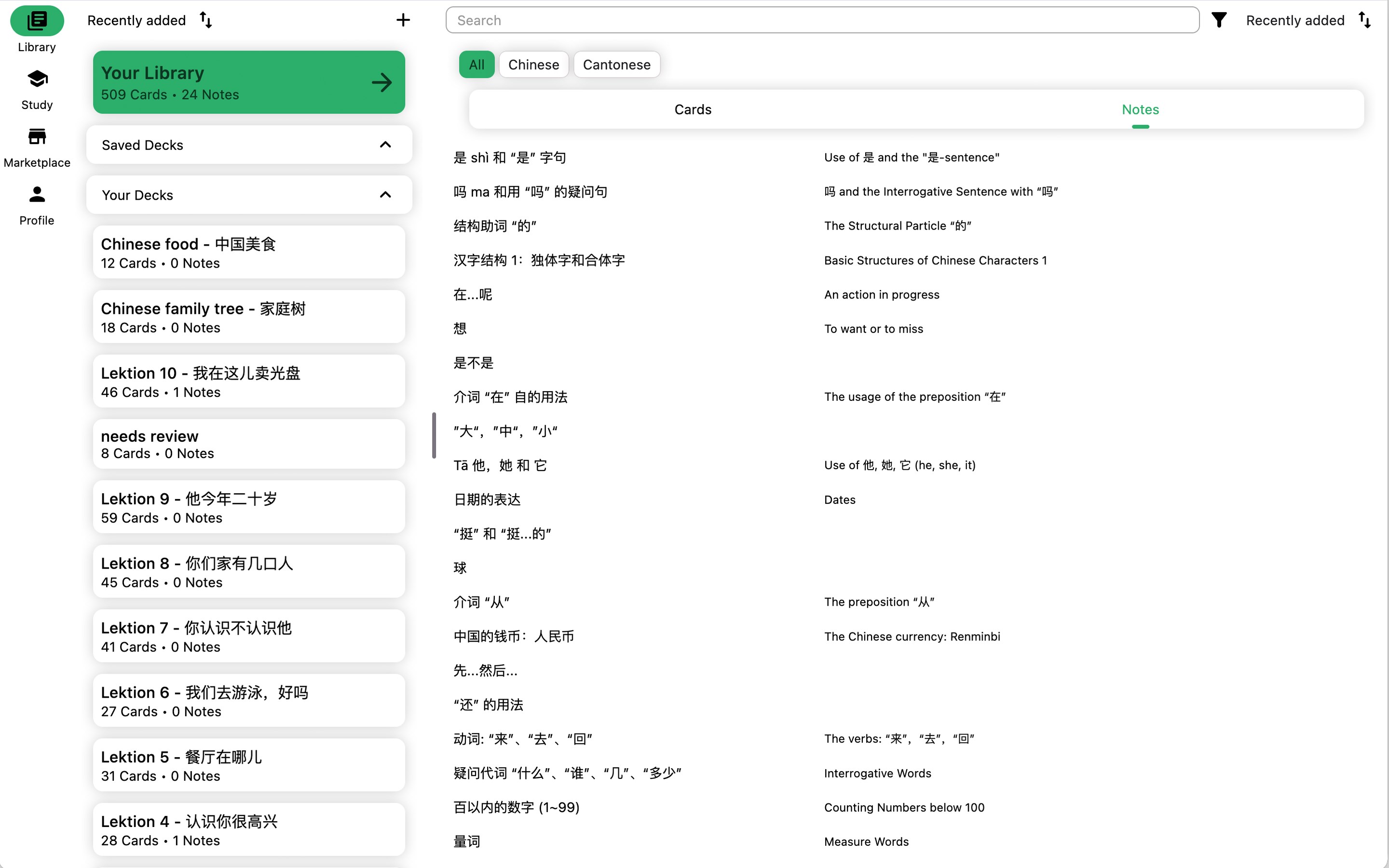Open the Lektion 8 deck
1389x868 pixels.
[x=248, y=572]
